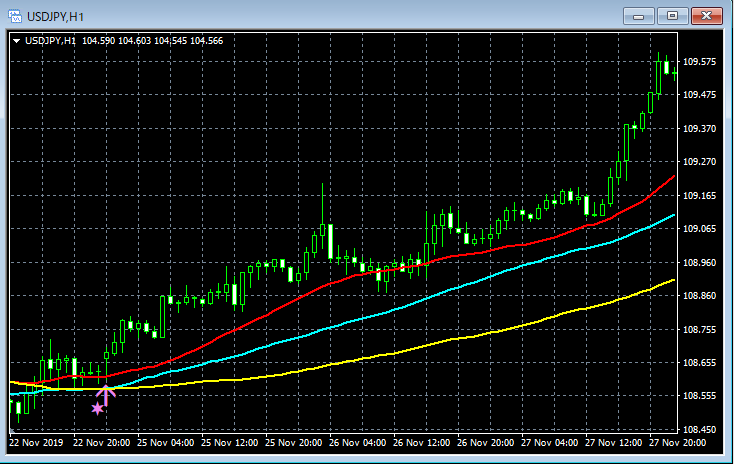Click the 109.270 price label
This screenshot has width=735, height=464.
click(699, 162)
